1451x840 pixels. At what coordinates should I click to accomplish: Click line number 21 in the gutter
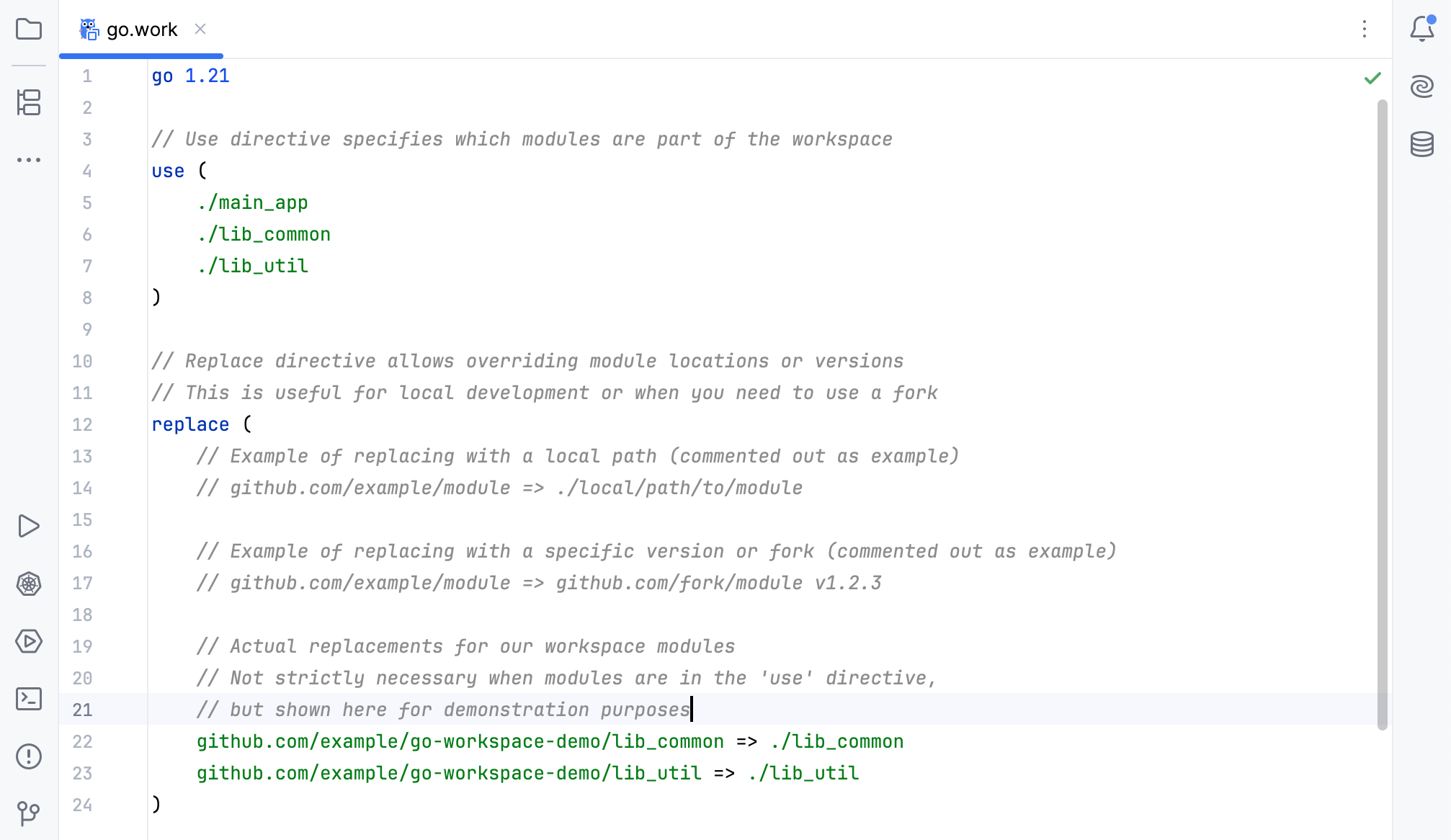[x=82, y=710]
